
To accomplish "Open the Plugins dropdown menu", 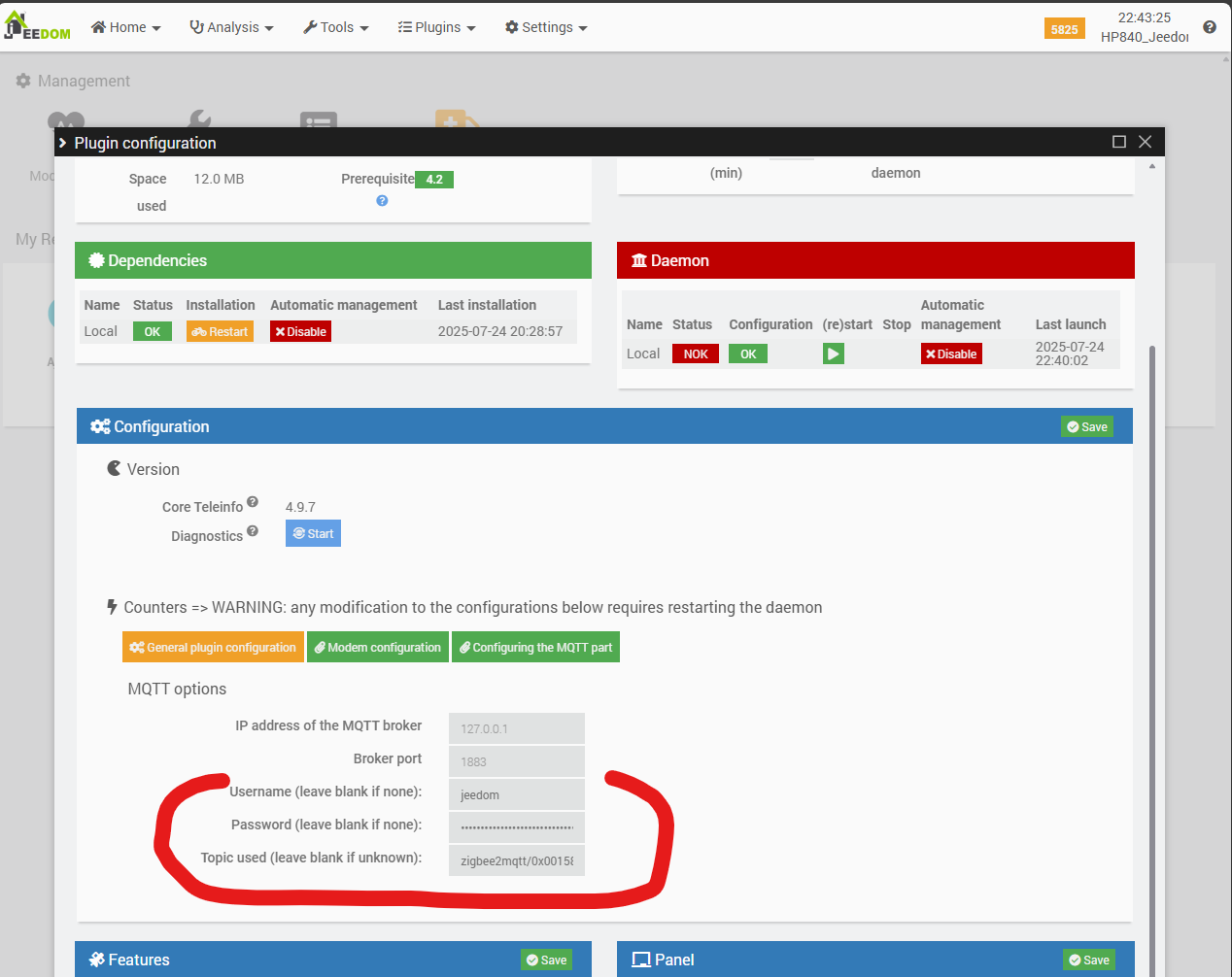I will coord(436,27).
